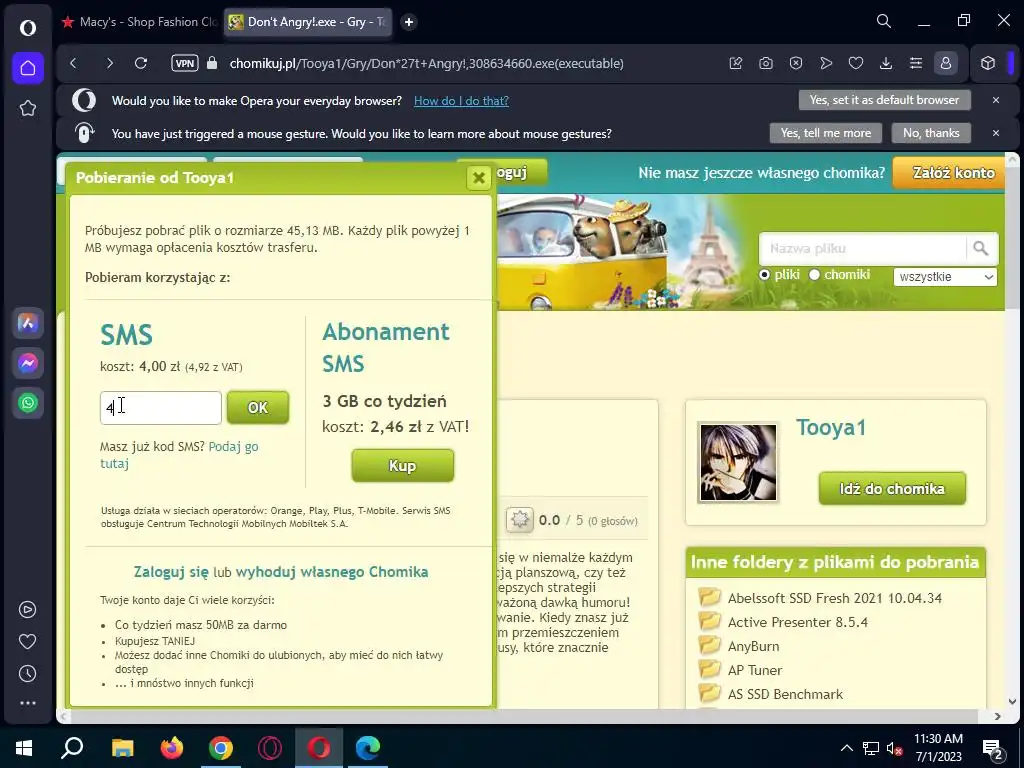
Task: Search tabs with magnifier icon
Action: coord(884,22)
